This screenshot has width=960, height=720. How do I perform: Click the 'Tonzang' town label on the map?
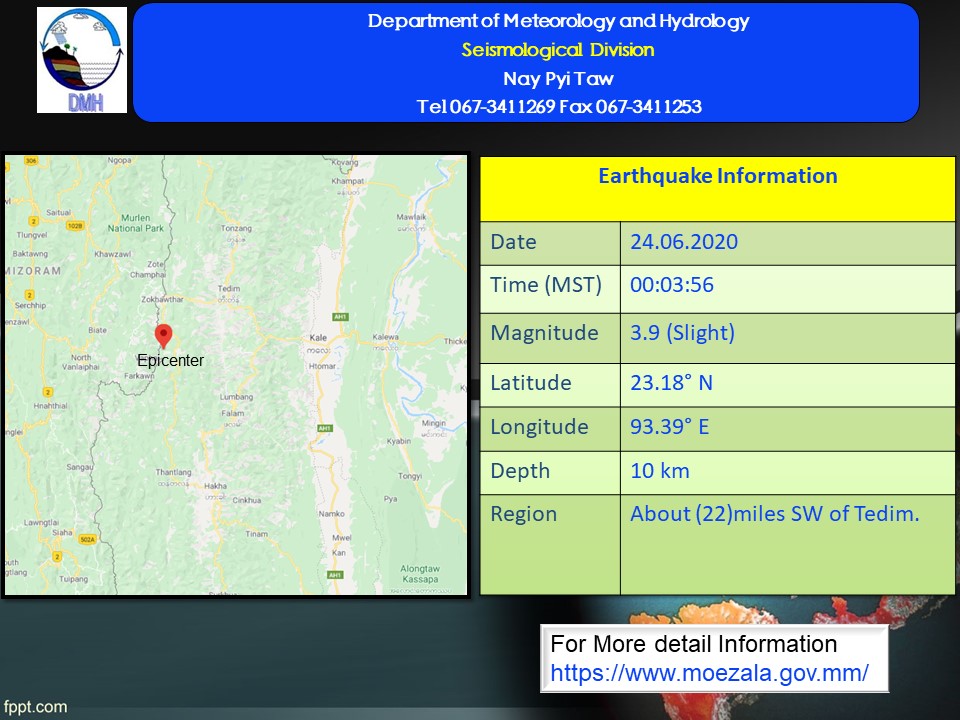[x=236, y=228]
